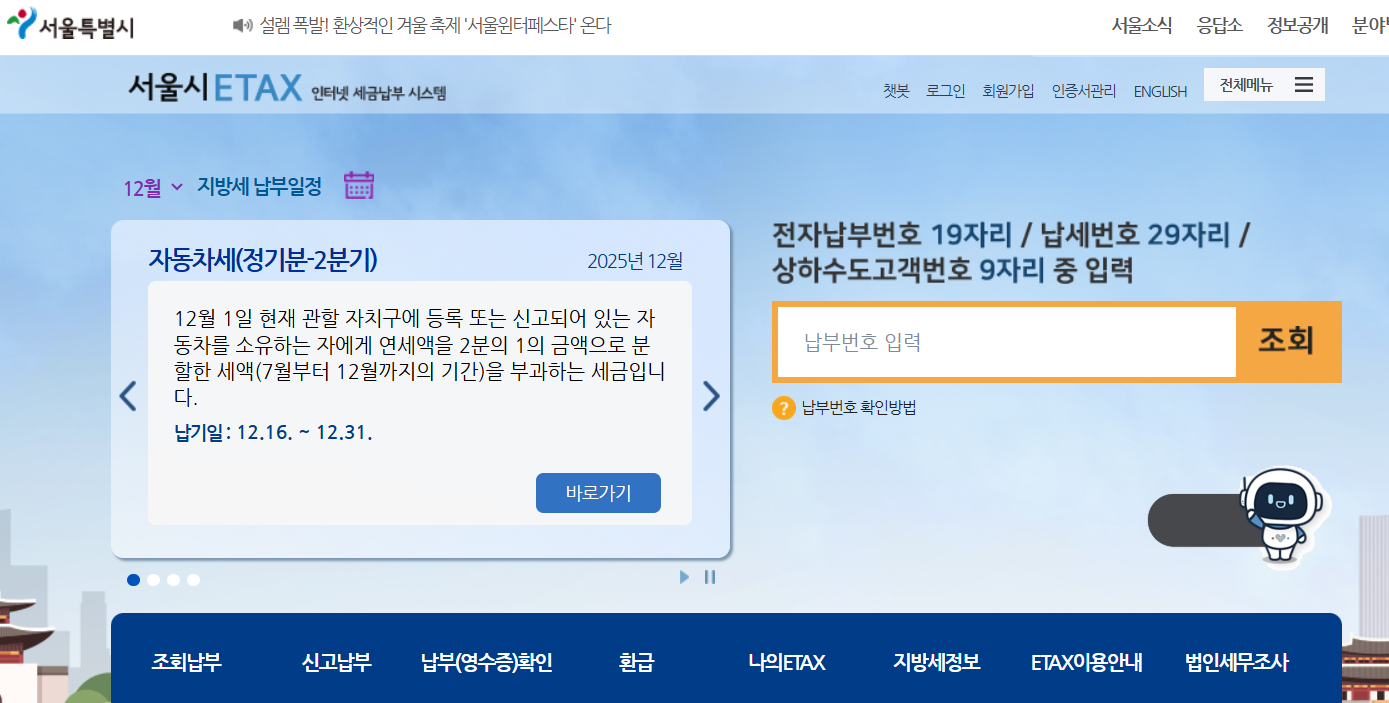
Task: Select the second carousel dot
Action: (153, 580)
